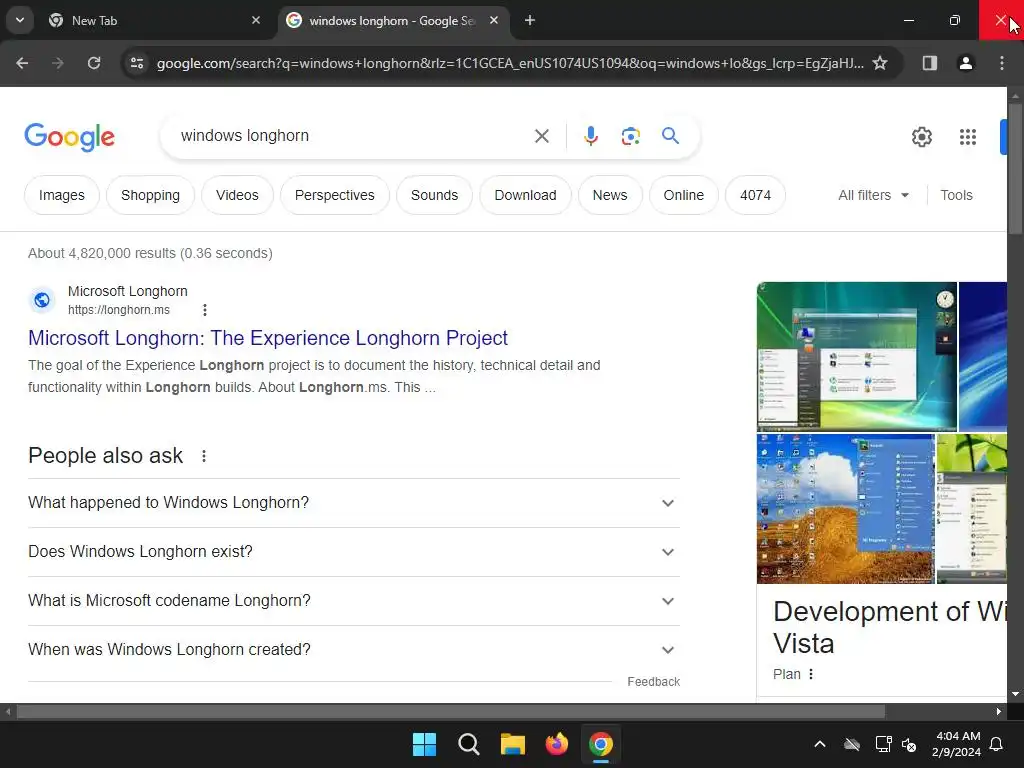Select the Images filter
1024x768 pixels.
61,195
